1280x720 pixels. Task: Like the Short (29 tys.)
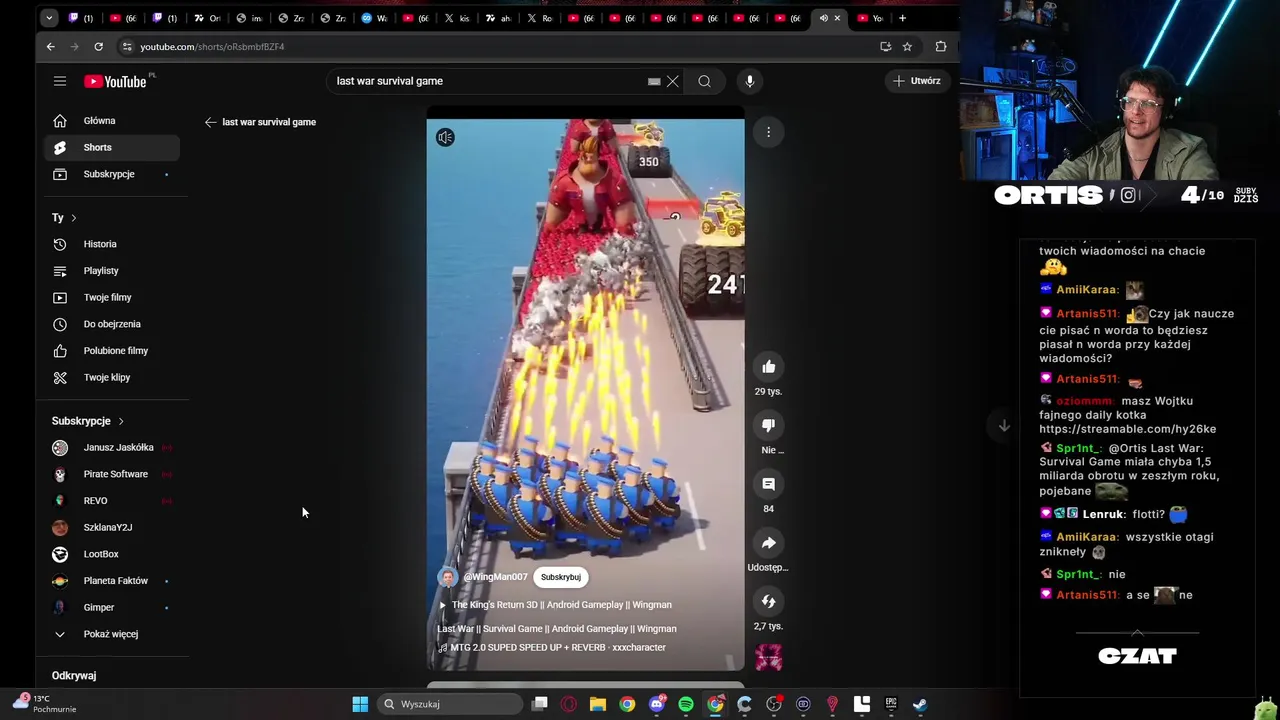768,367
